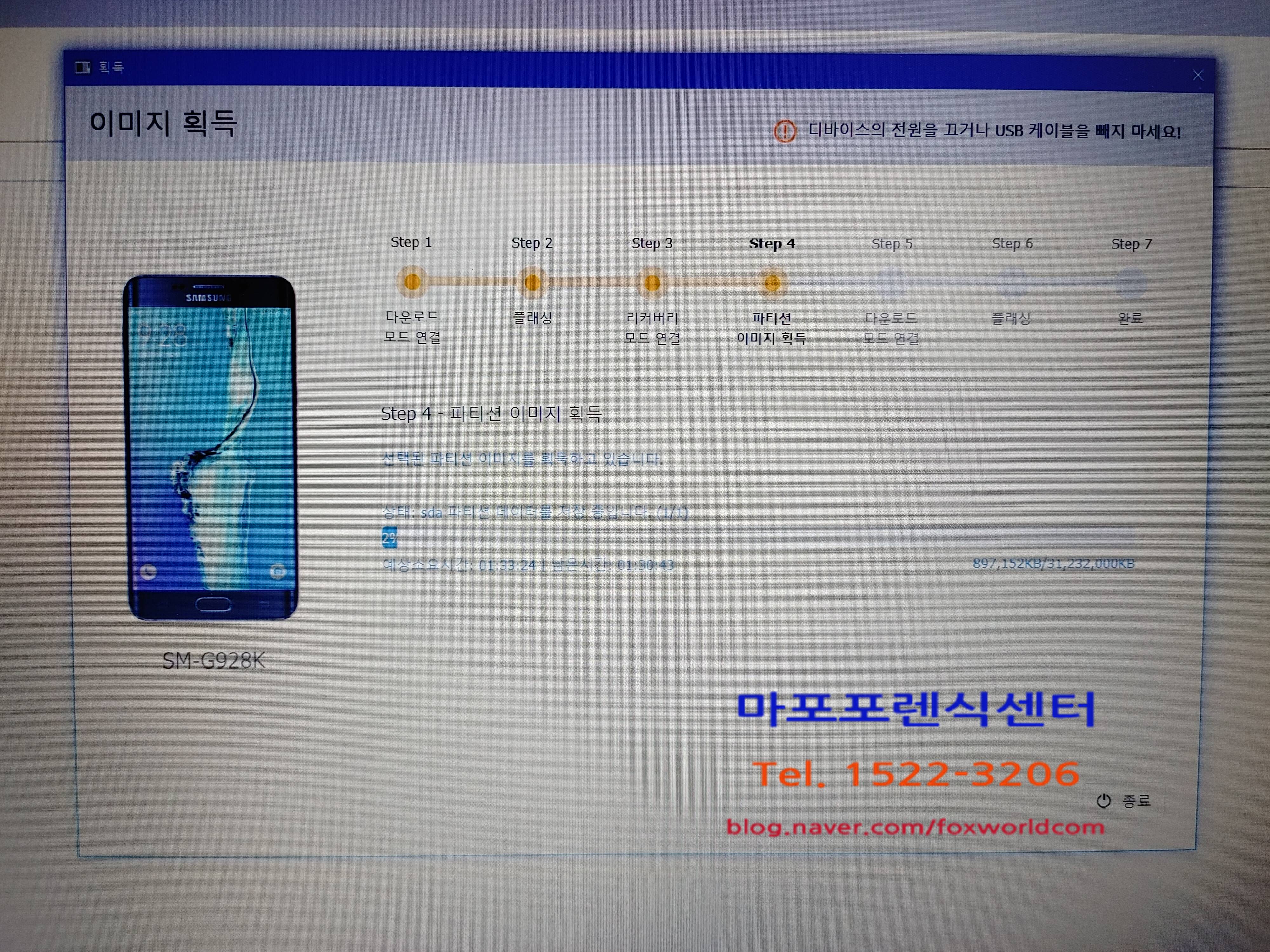Select the Step 4 progress circle
Screen dimensions: 1270x952
(772, 283)
